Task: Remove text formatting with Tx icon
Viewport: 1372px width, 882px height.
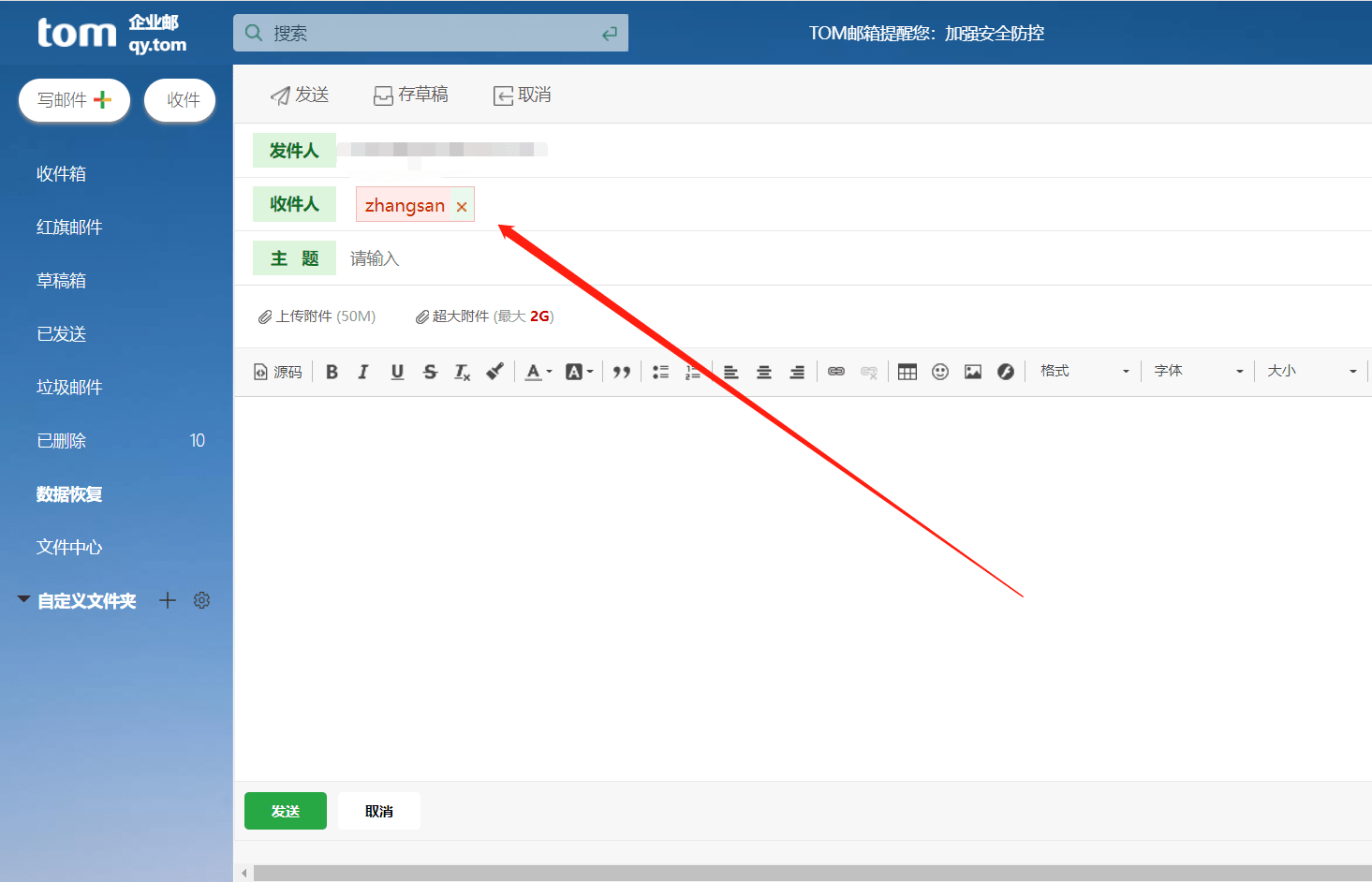Action: [462, 372]
